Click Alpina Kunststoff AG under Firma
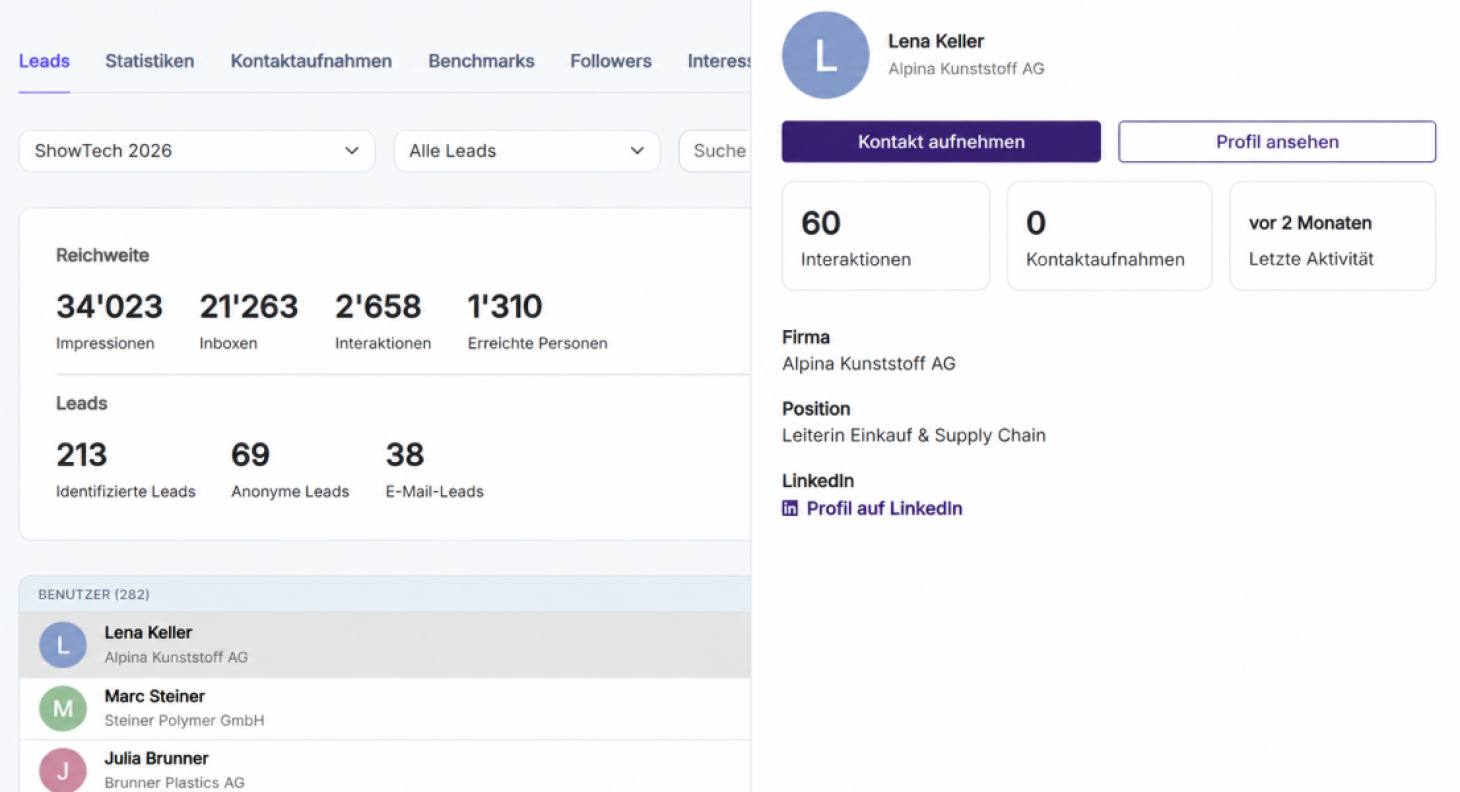Screen dimensions: 1460x792 [869, 363]
